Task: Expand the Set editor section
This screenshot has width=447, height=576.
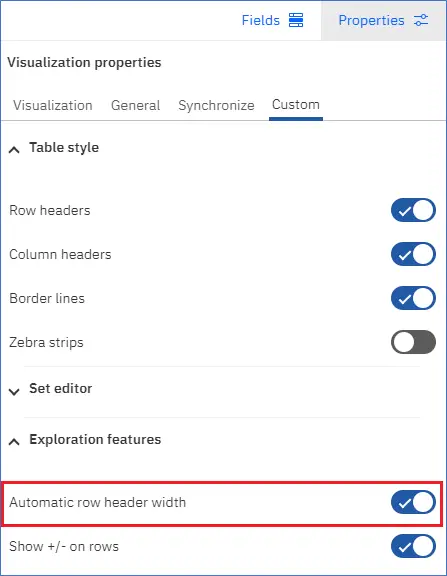Action: pos(61,389)
